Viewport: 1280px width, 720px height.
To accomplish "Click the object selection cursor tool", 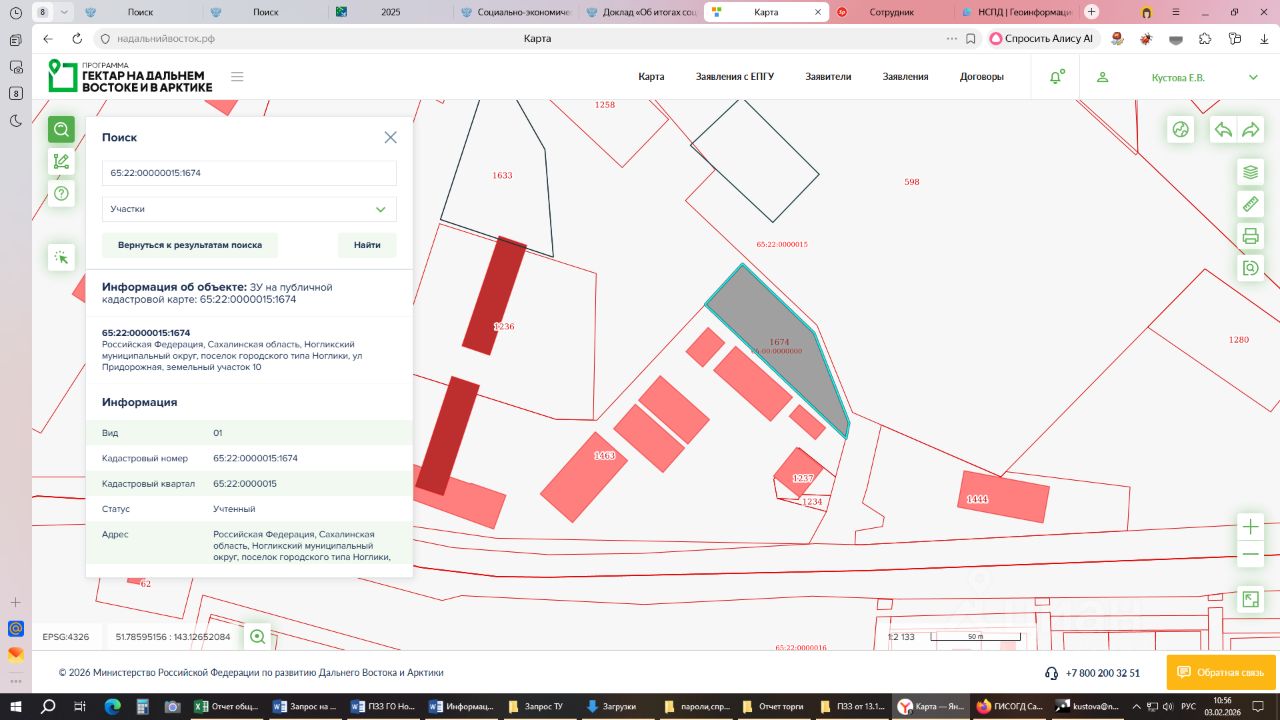I will coord(61,257).
